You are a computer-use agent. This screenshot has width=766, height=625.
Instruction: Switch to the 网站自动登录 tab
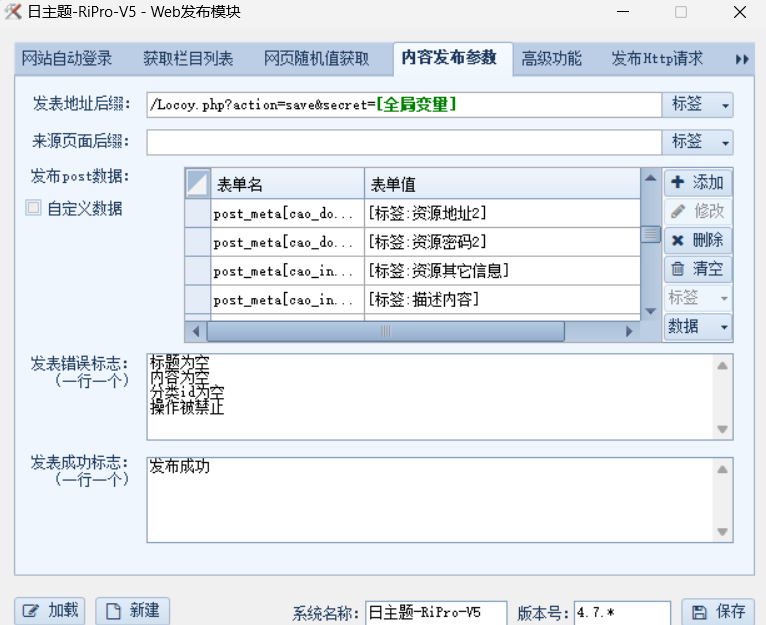pyautogui.click(x=67, y=59)
